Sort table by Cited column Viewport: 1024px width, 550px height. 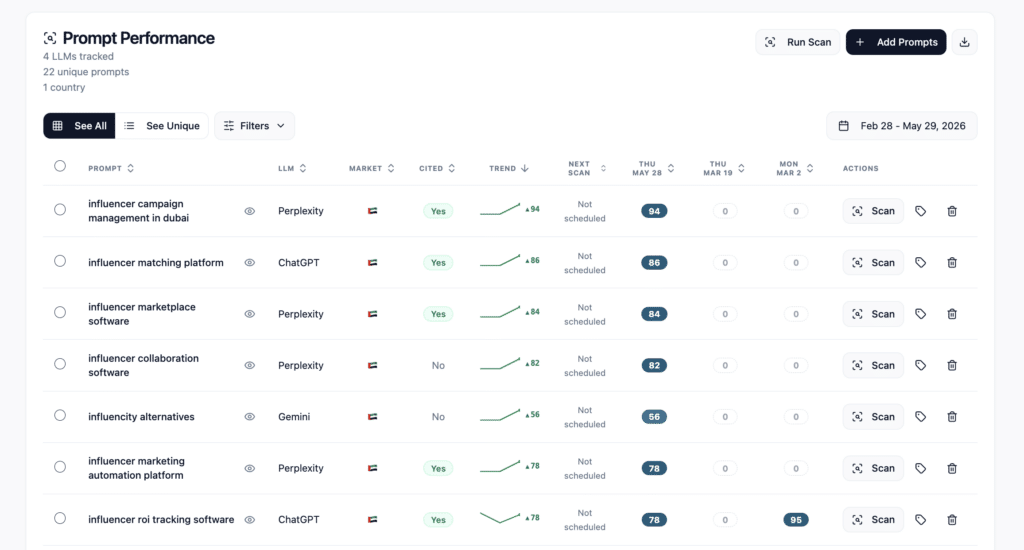[x=437, y=169]
